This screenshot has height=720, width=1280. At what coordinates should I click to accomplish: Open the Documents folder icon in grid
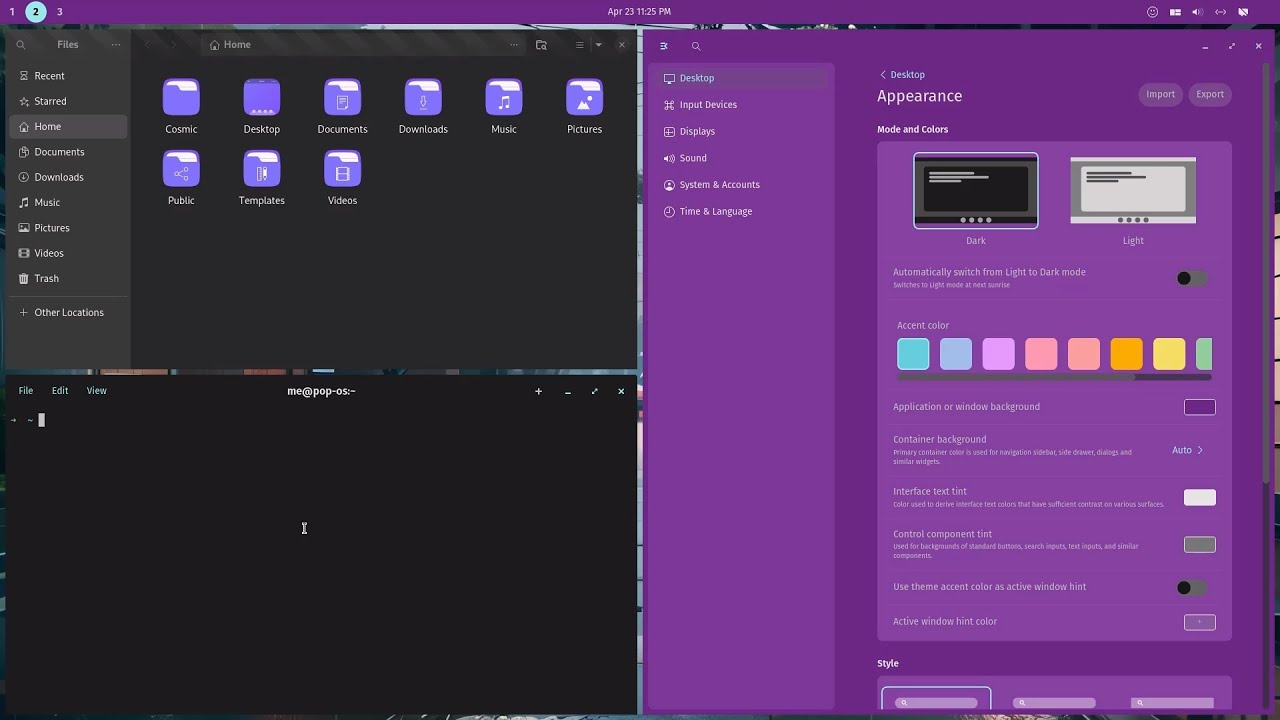(x=342, y=97)
